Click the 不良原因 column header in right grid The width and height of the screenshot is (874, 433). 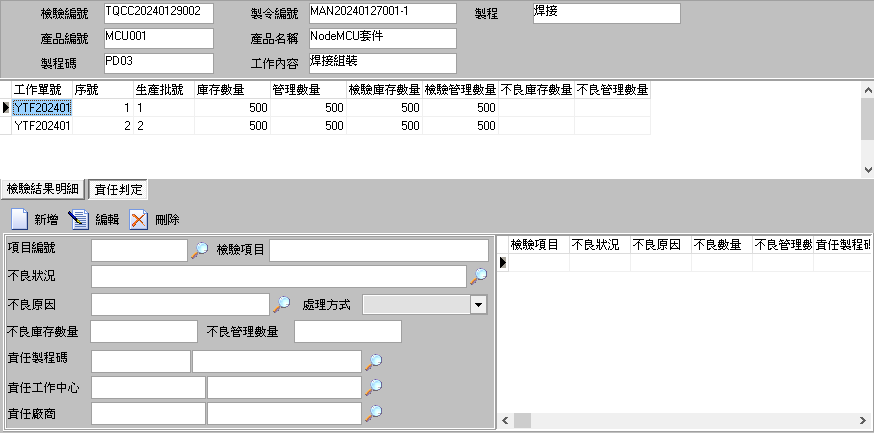[661, 245]
